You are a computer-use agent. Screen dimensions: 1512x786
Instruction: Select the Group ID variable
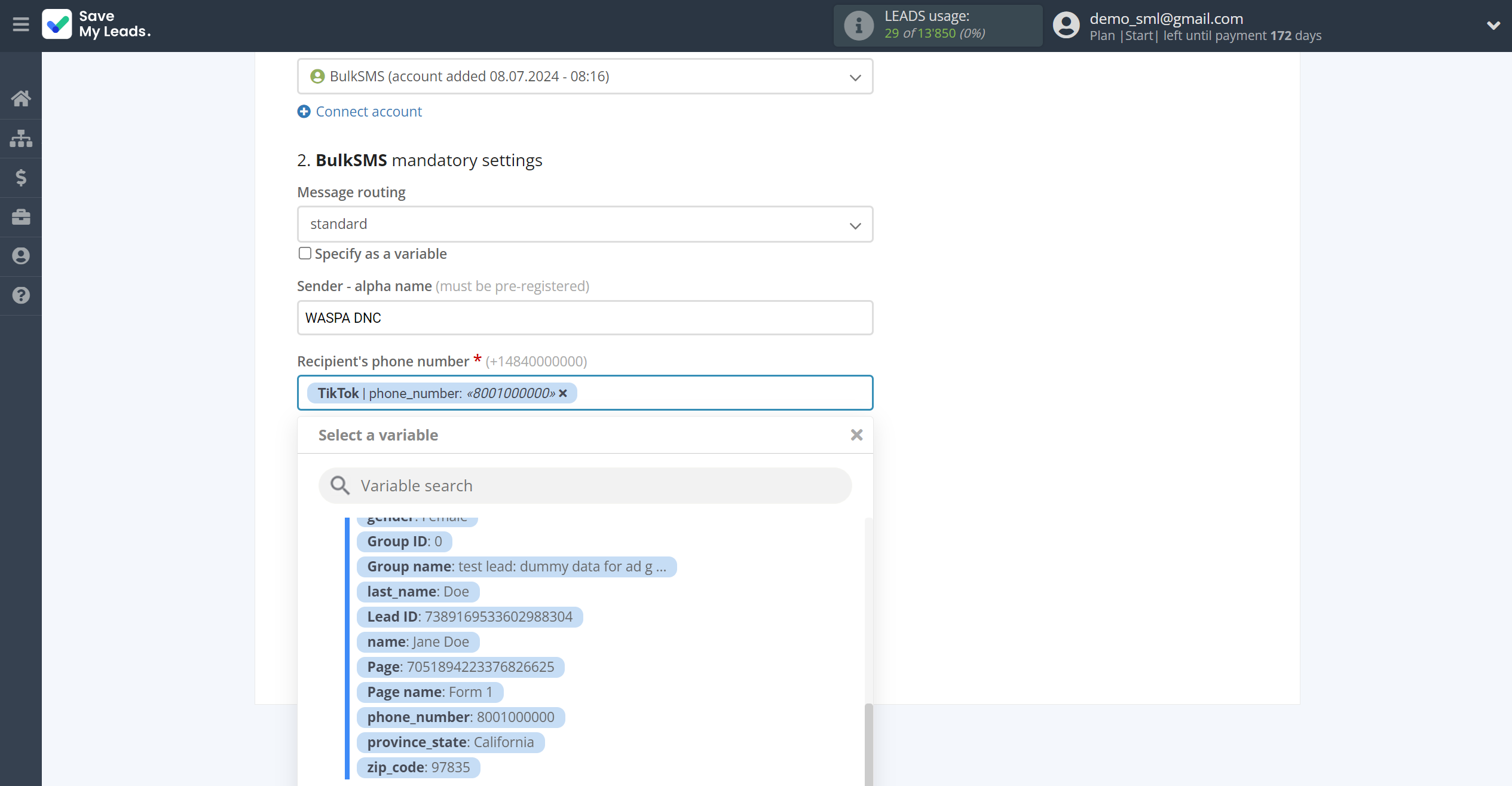coord(405,542)
